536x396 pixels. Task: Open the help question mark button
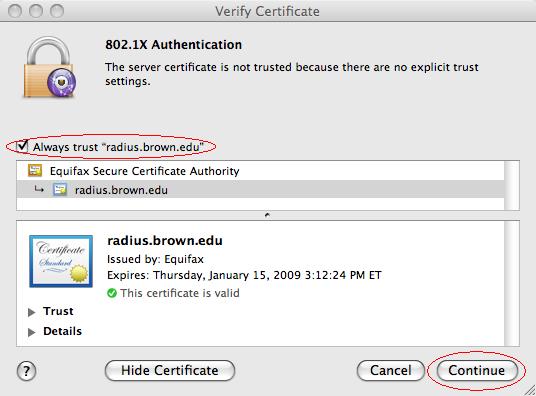pos(26,371)
